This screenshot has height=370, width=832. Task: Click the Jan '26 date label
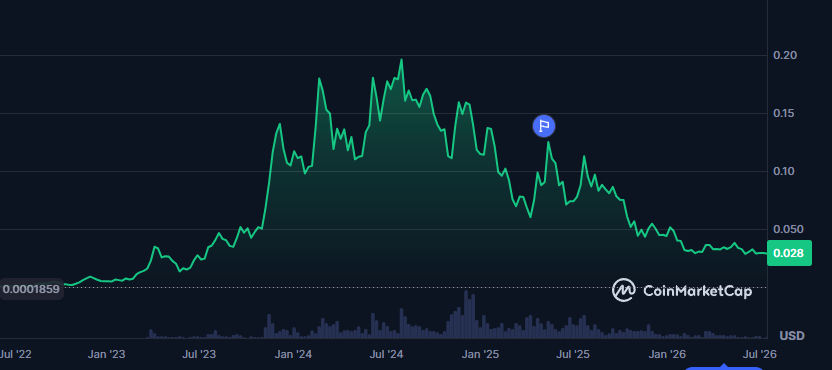pyautogui.click(x=668, y=354)
